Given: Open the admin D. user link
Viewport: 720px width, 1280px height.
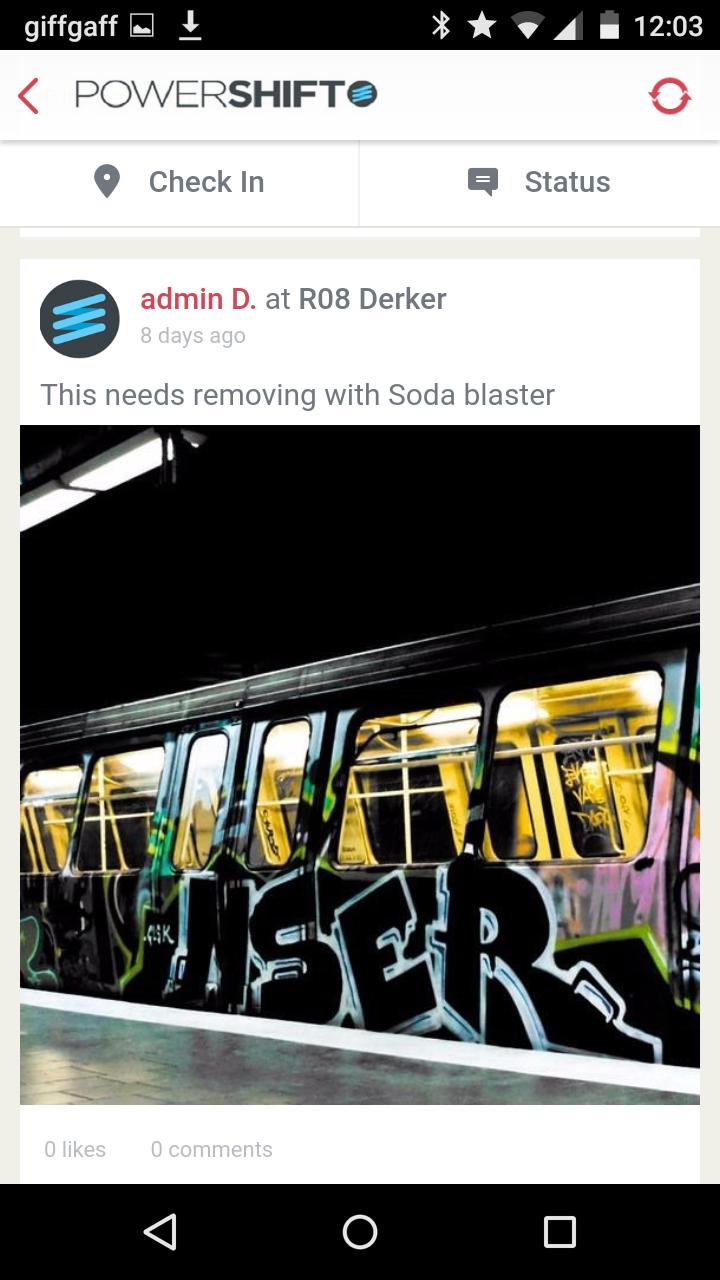Looking at the screenshot, I should point(198,299).
